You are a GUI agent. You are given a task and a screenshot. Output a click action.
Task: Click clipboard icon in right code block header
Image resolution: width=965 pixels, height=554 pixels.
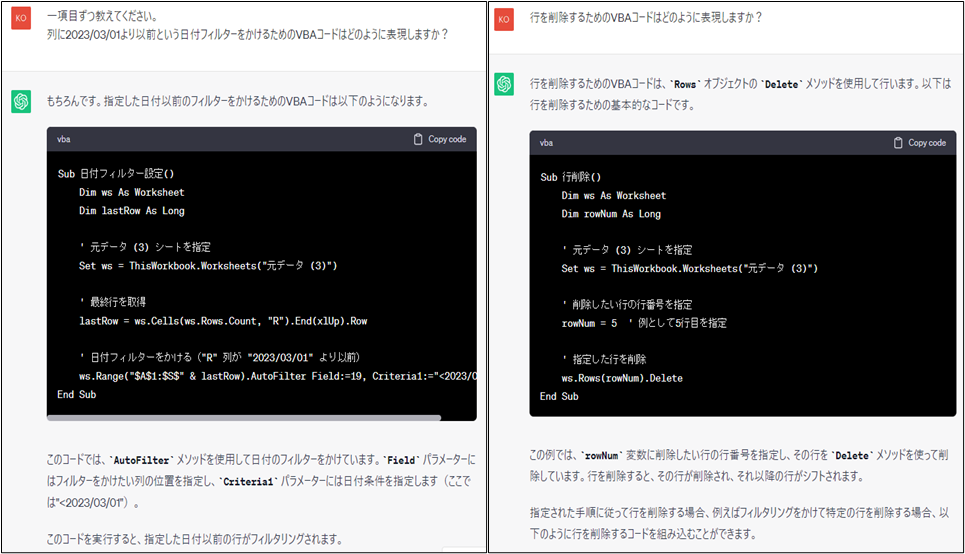[x=898, y=143]
